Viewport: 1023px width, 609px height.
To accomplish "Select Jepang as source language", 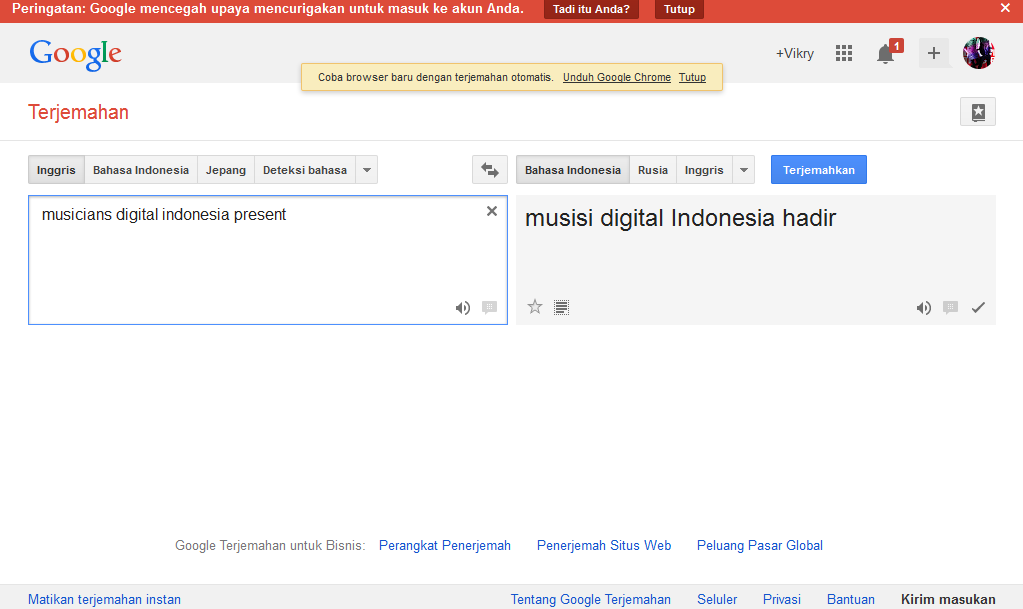I will point(226,170).
